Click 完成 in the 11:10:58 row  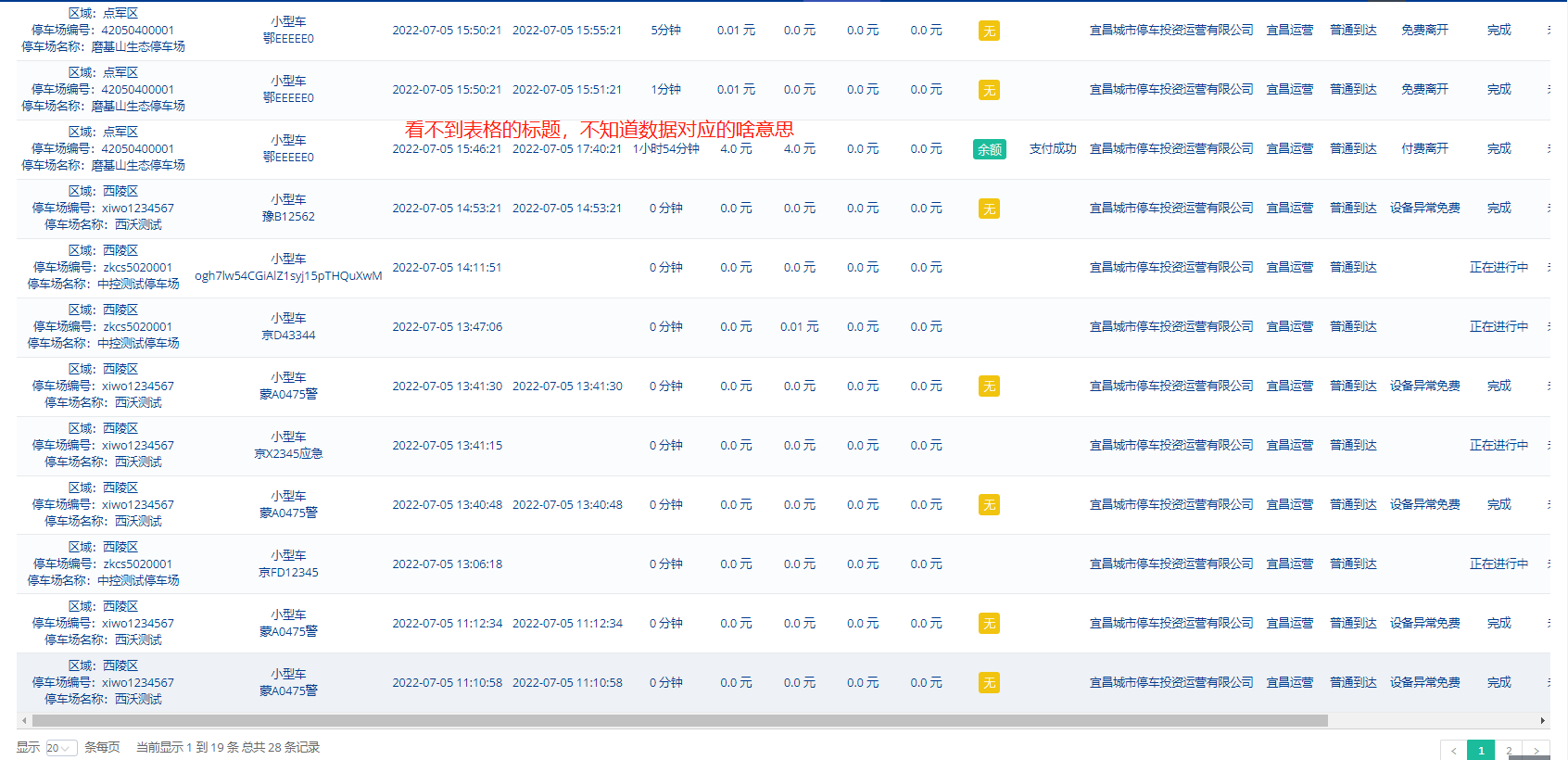(x=1498, y=683)
